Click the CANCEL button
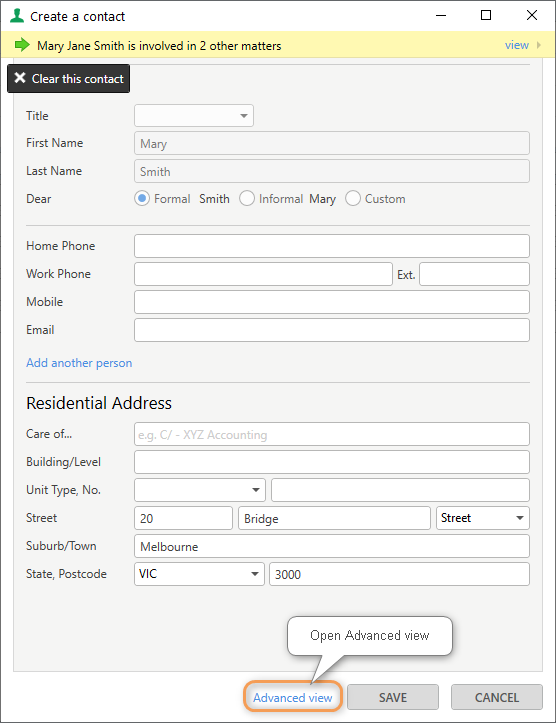This screenshot has width=556, height=723. coord(497,697)
